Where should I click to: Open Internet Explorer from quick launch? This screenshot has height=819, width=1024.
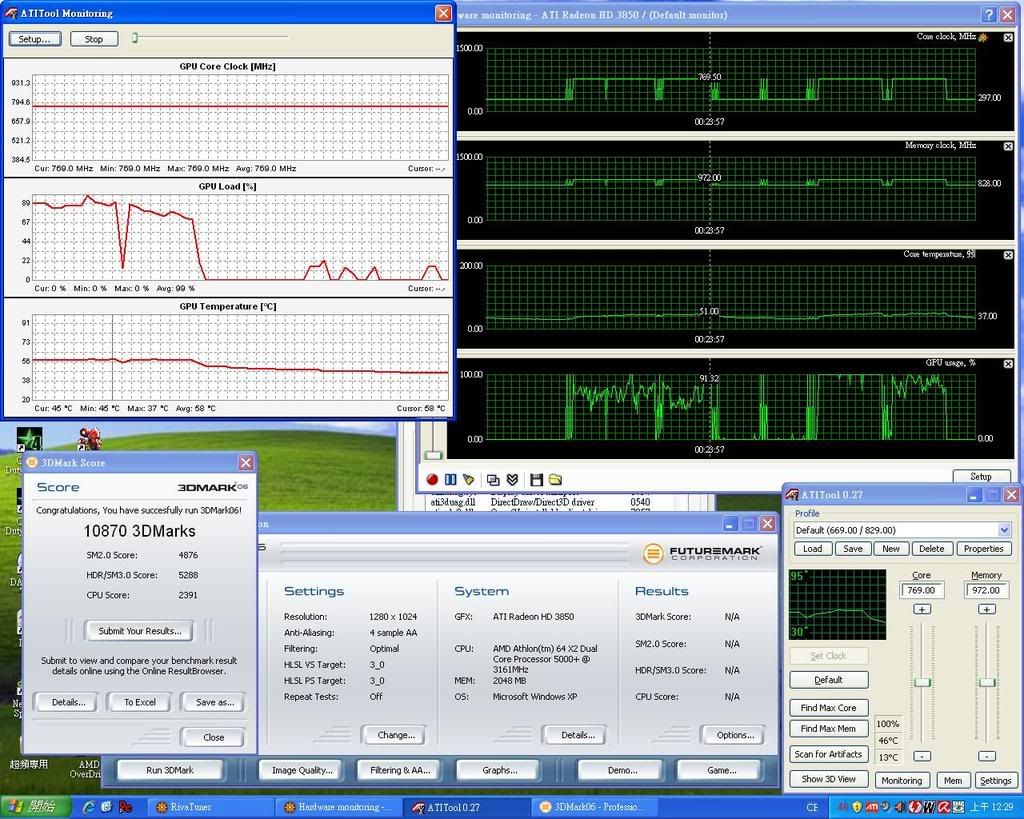89,807
